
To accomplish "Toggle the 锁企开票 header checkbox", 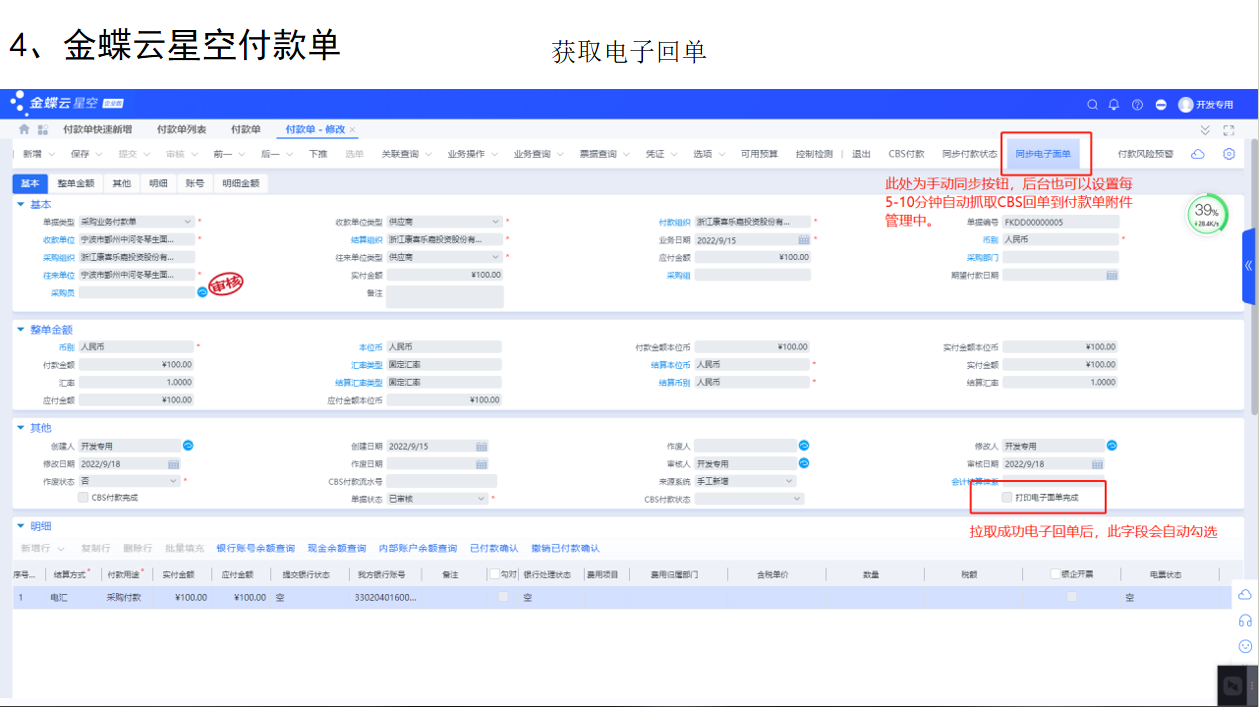I will point(1056,574).
